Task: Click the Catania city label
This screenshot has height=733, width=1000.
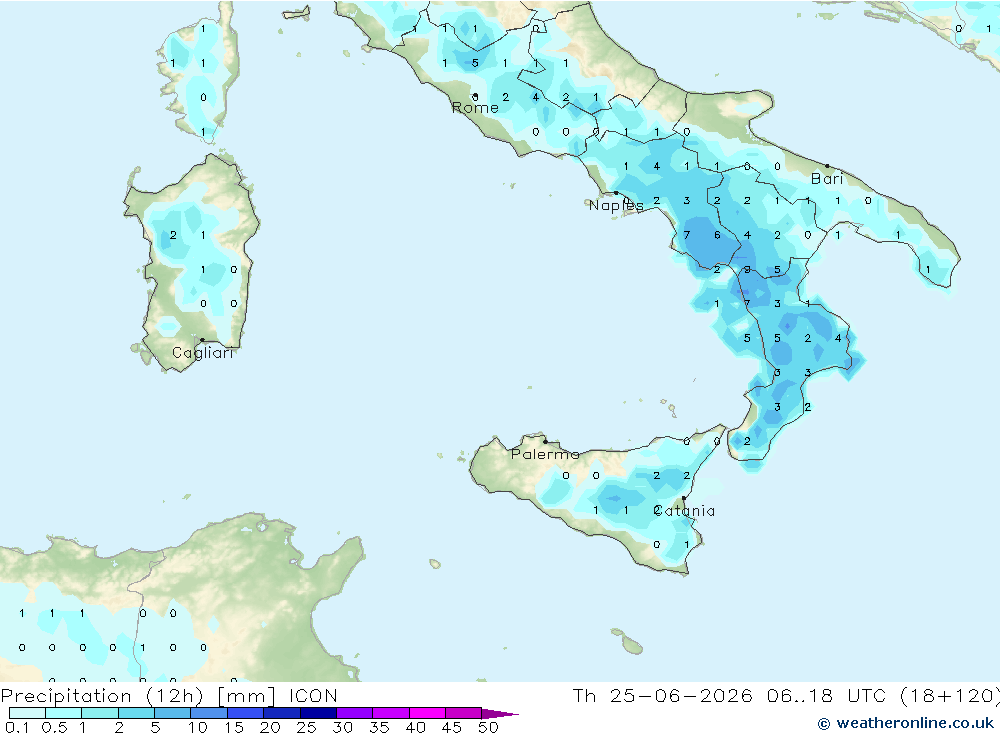Action: [684, 511]
